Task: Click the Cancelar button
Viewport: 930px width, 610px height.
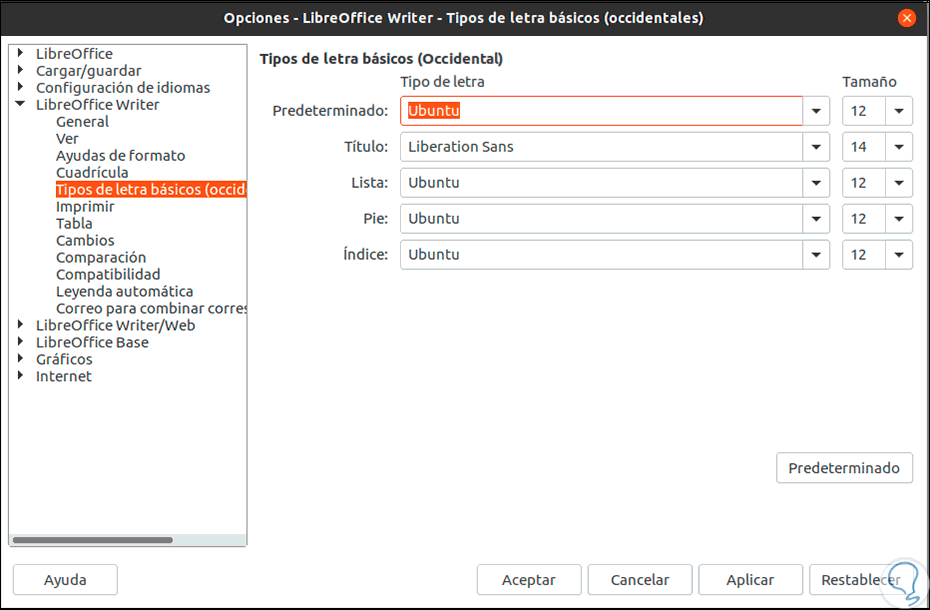Action: click(x=639, y=580)
